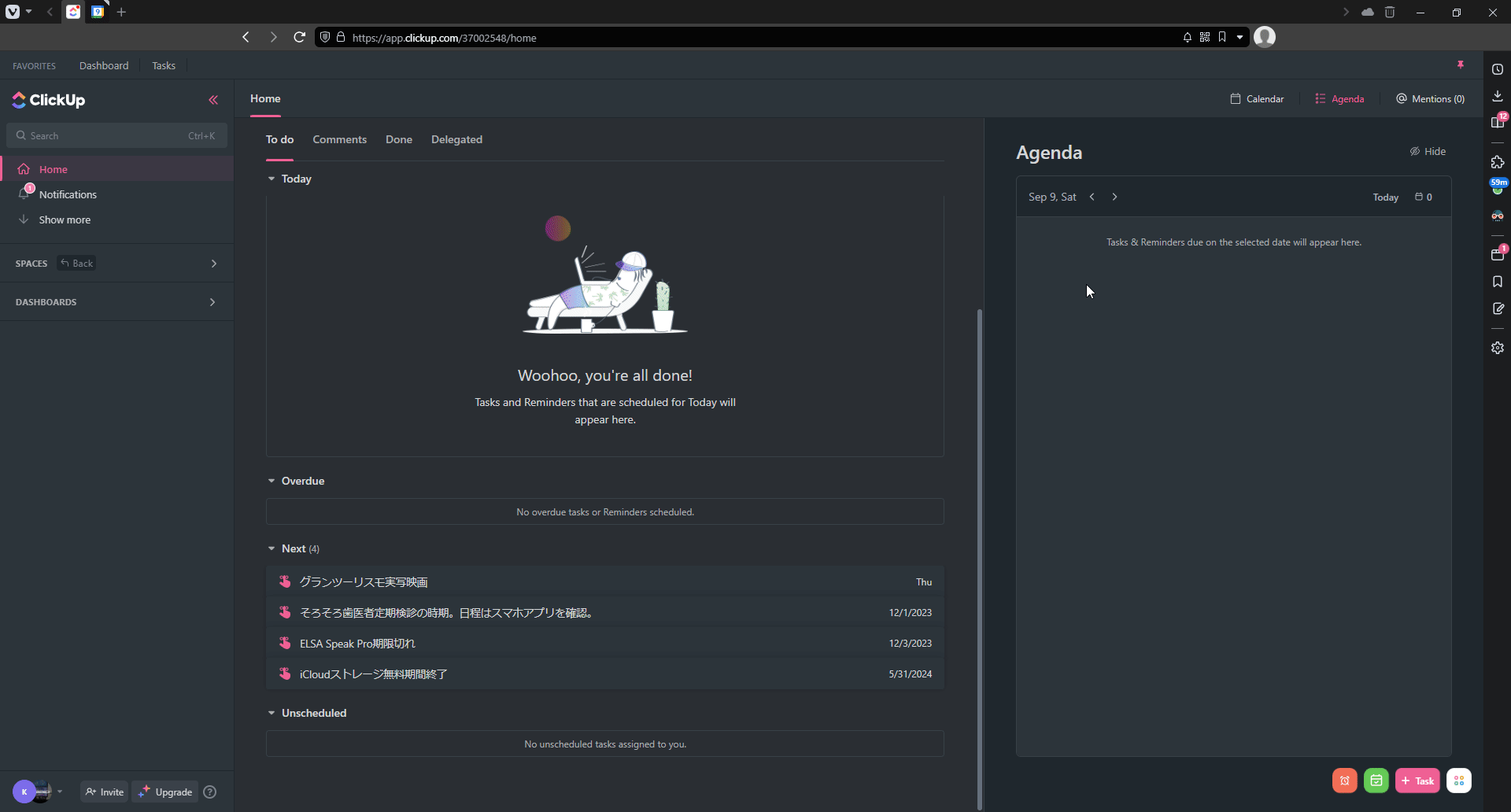Click the green notepad quick-action button
This screenshot has width=1511, height=812.
(x=1376, y=781)
